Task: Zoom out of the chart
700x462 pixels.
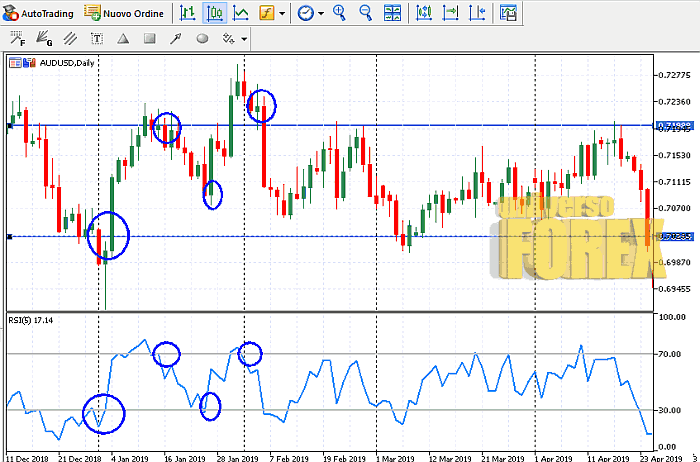Action: (x=365, y=13)
